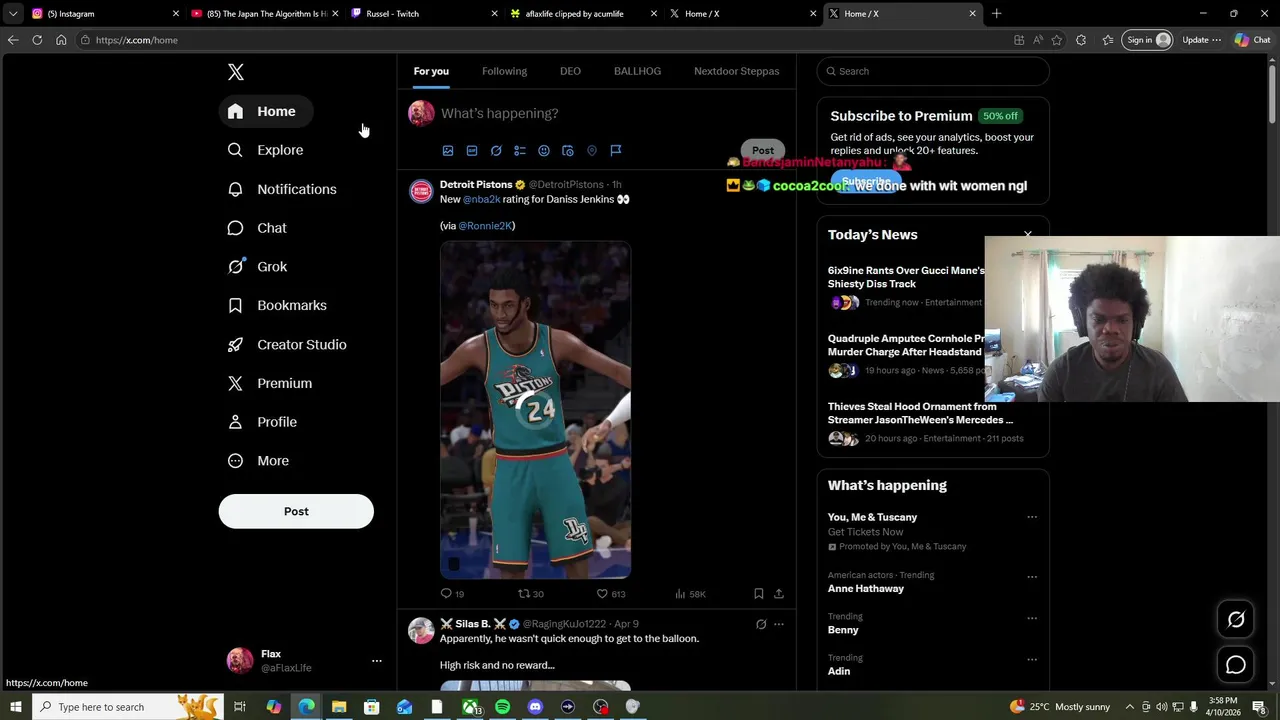Click the Search box on X

coord(933,71)
